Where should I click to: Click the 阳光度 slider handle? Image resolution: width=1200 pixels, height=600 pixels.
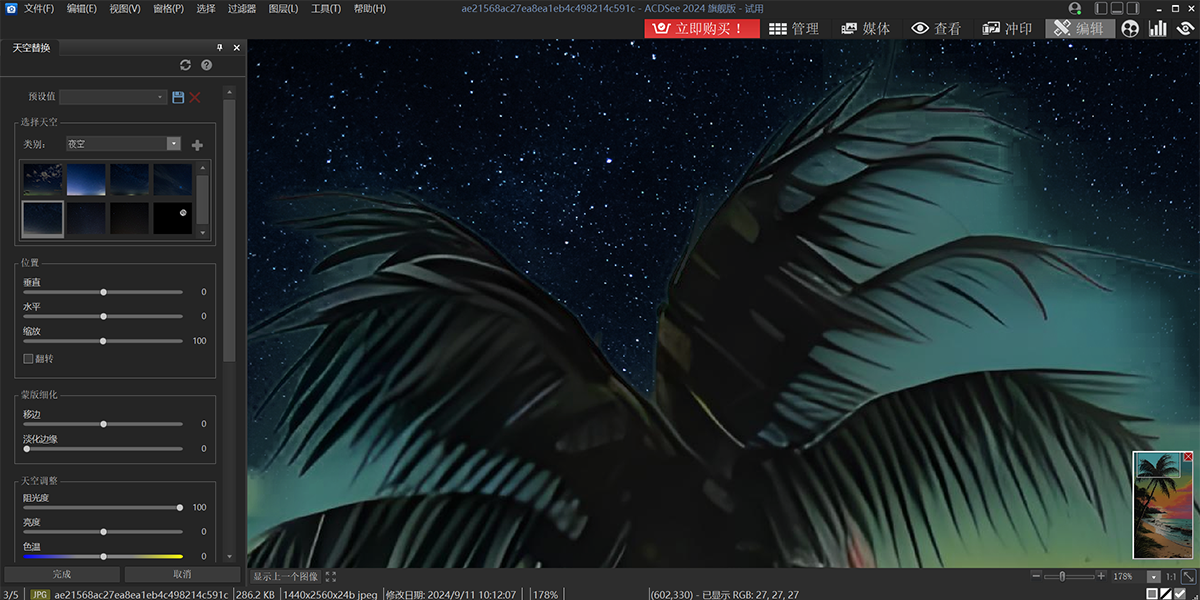click(180, 507)
